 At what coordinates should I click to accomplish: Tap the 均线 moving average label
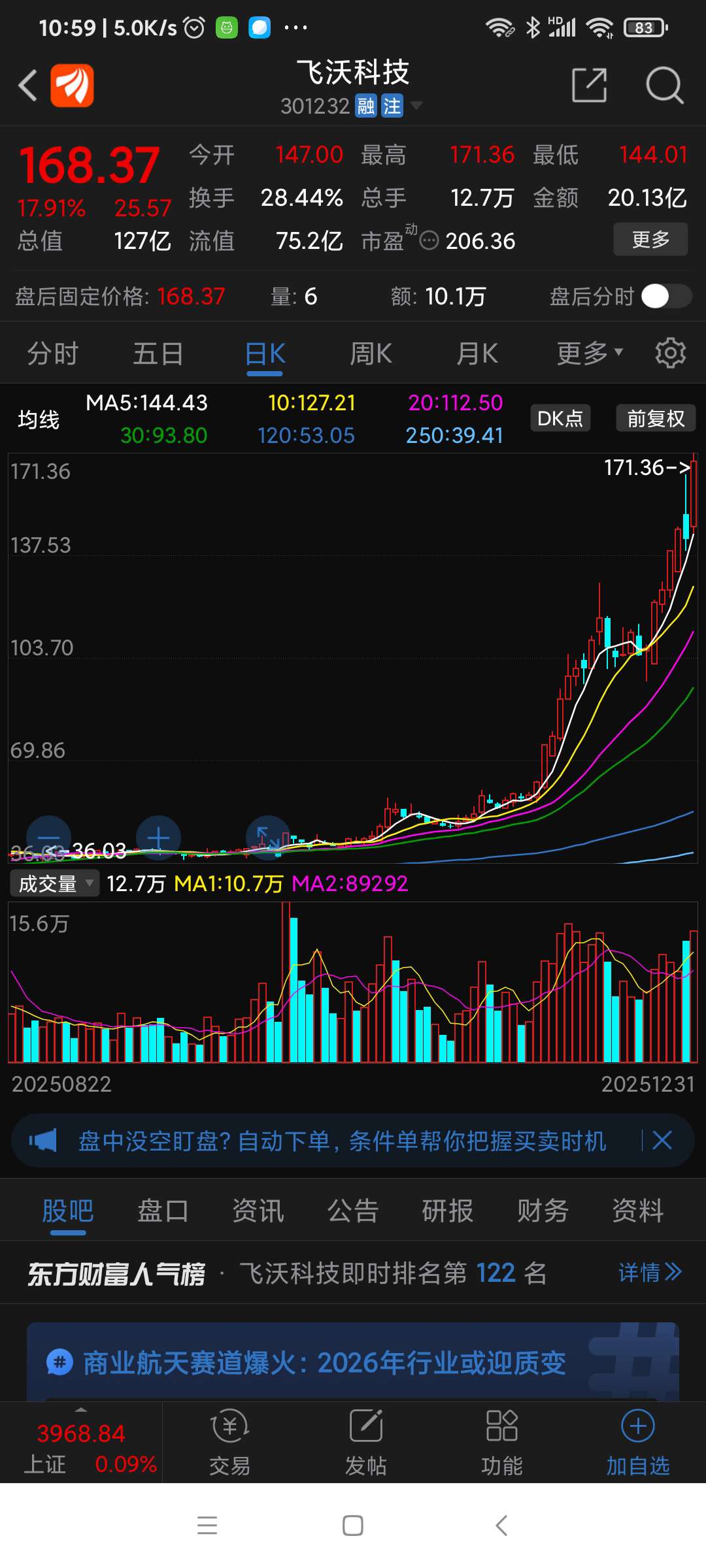[x=39, y=419]
